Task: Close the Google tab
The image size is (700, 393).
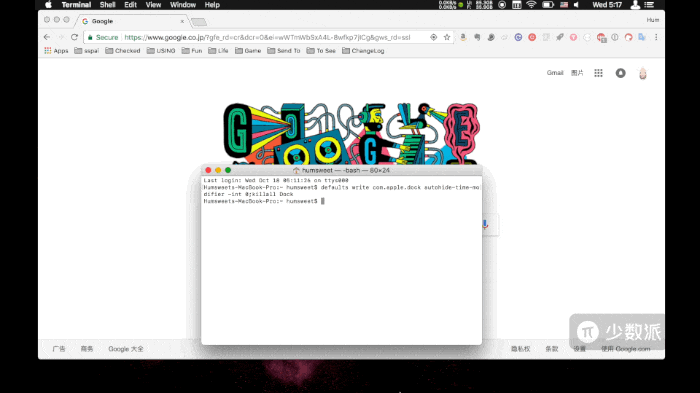Action: [182, 21]
